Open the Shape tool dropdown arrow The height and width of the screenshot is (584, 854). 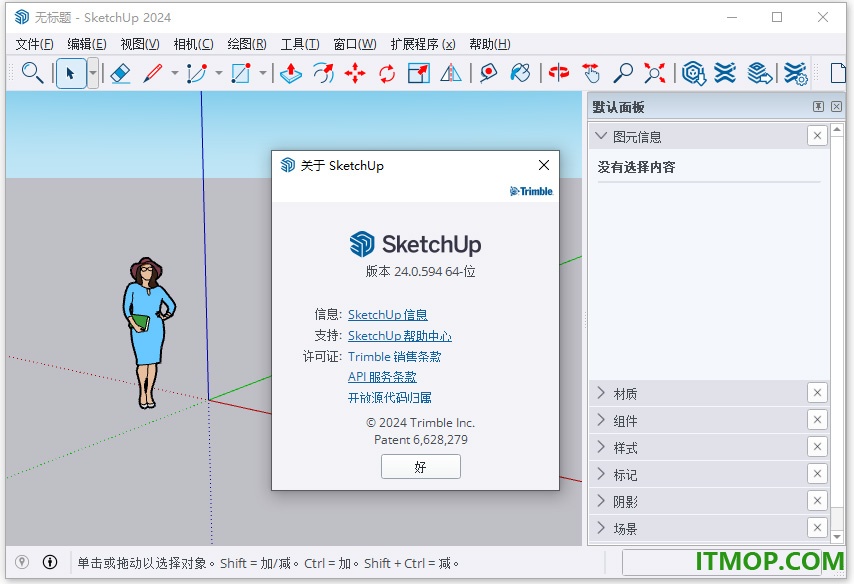[263, 73]
